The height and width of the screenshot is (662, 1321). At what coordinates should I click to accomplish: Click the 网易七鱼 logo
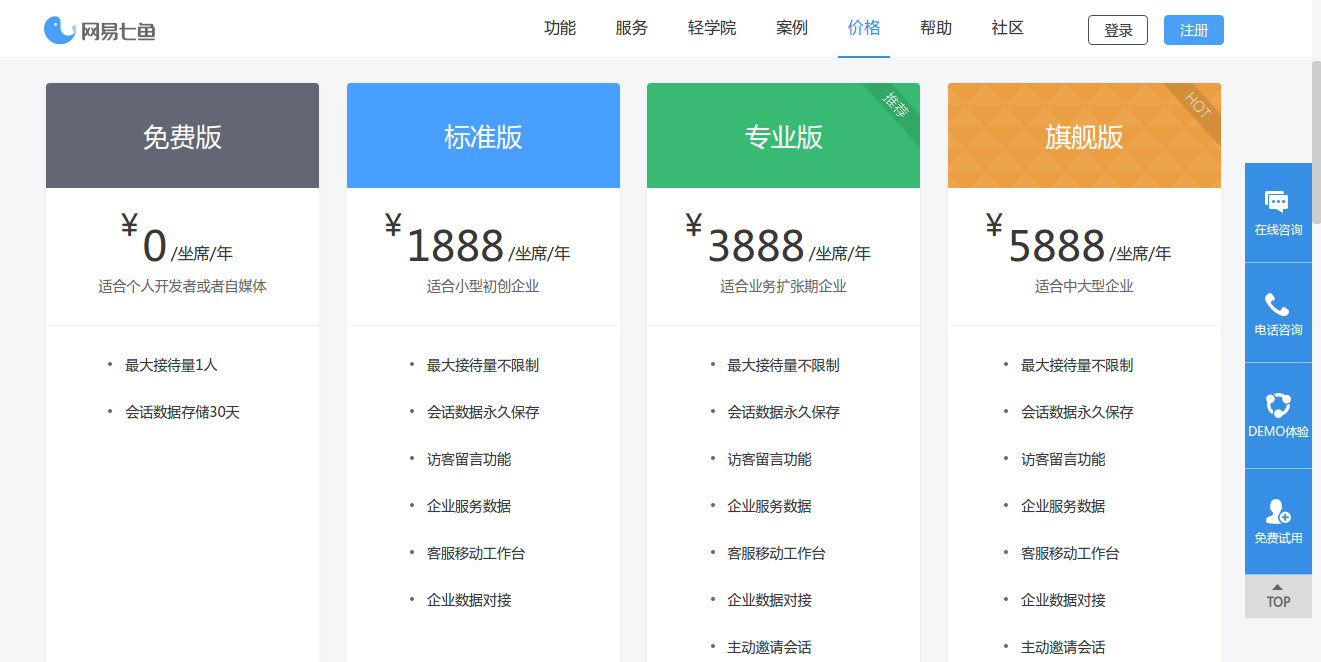(x=100, y=30)
